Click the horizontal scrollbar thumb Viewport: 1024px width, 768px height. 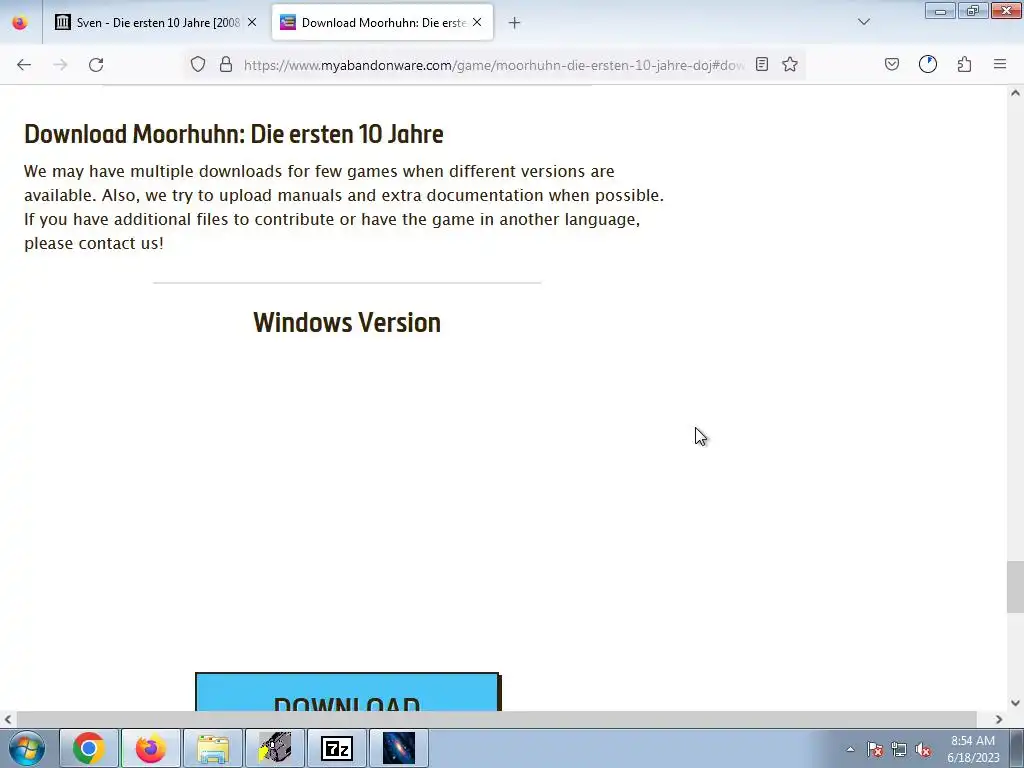496,719
